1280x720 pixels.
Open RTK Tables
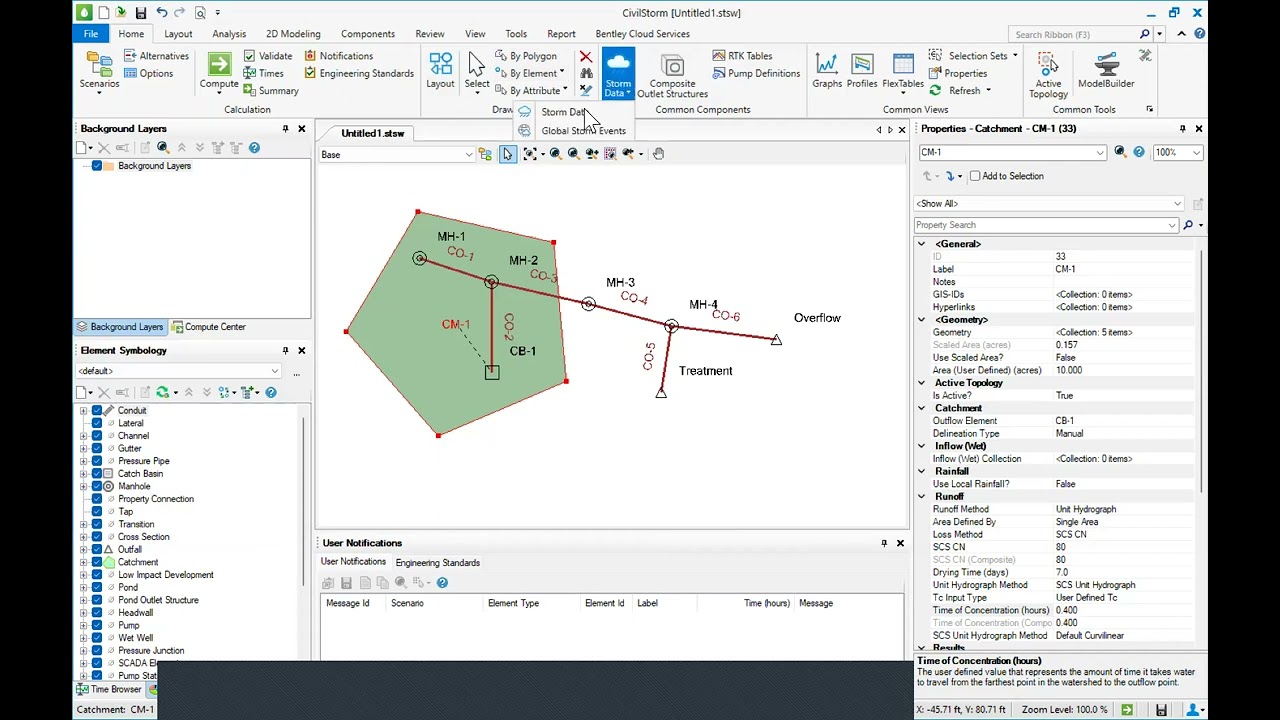pos(741,56)
